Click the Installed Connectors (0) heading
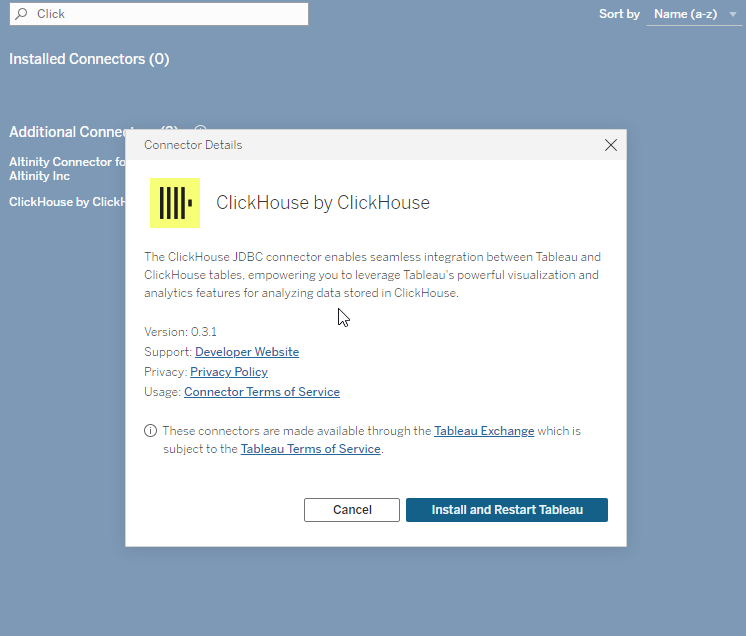The height and width of the screenshot is (636, 746). click(89, 59)
